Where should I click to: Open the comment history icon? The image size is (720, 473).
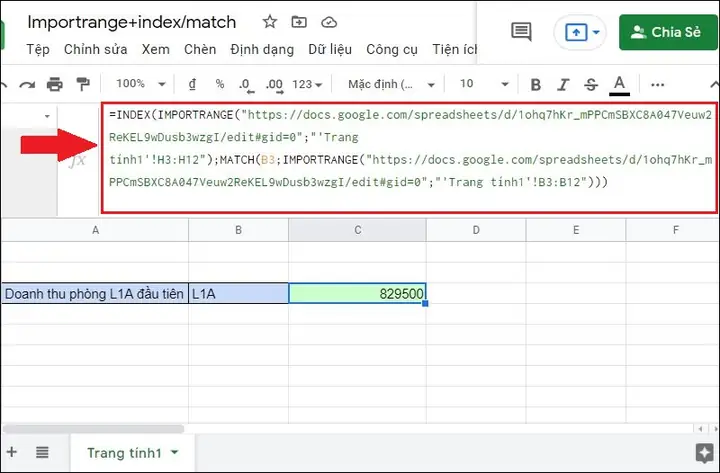[x=521, y=32]
